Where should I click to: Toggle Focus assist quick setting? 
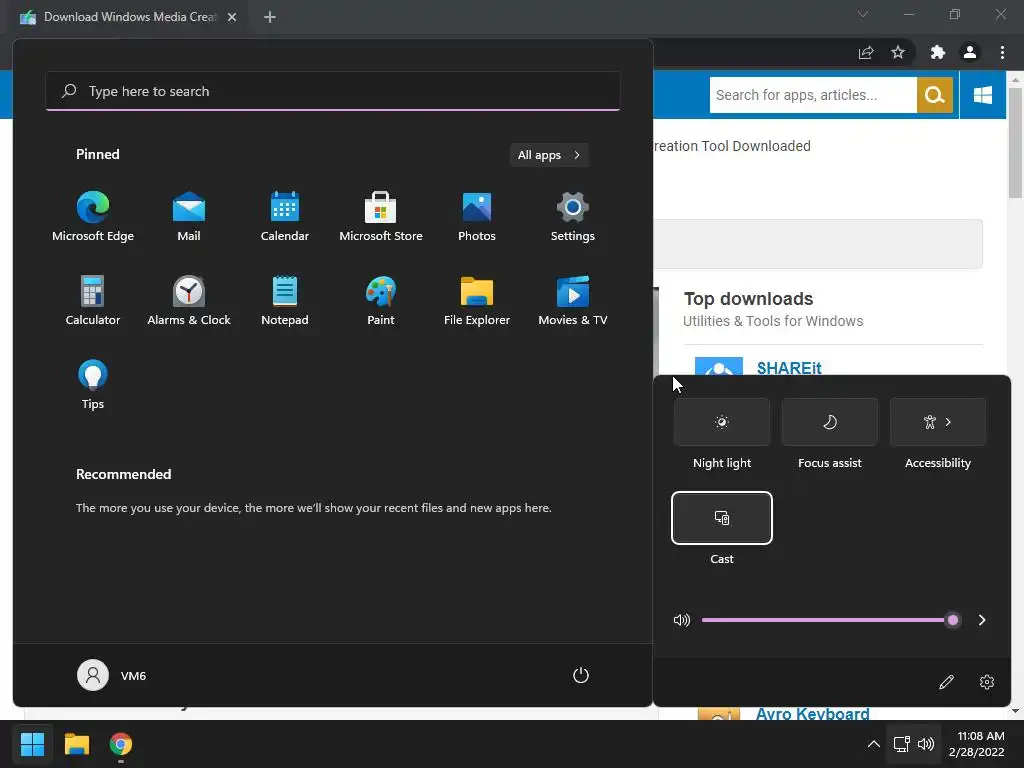click(x=829, y=422)
